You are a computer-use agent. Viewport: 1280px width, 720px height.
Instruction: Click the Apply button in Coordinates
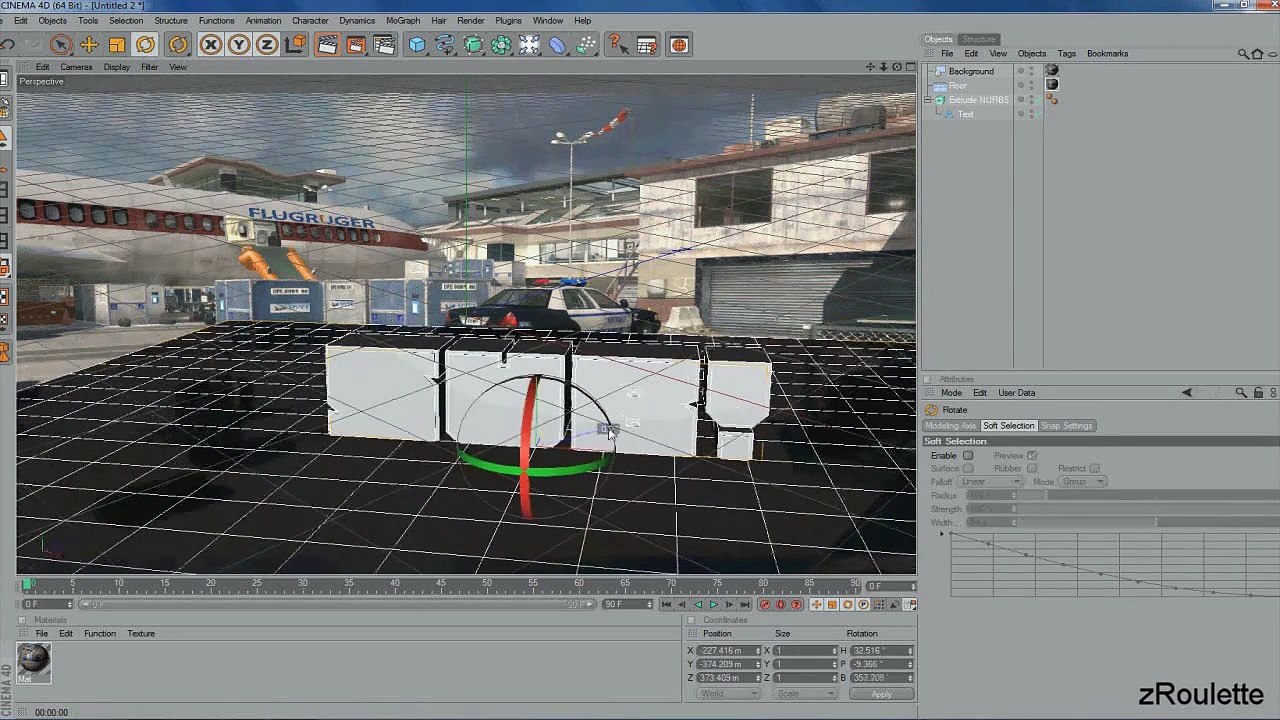point(880,694)
